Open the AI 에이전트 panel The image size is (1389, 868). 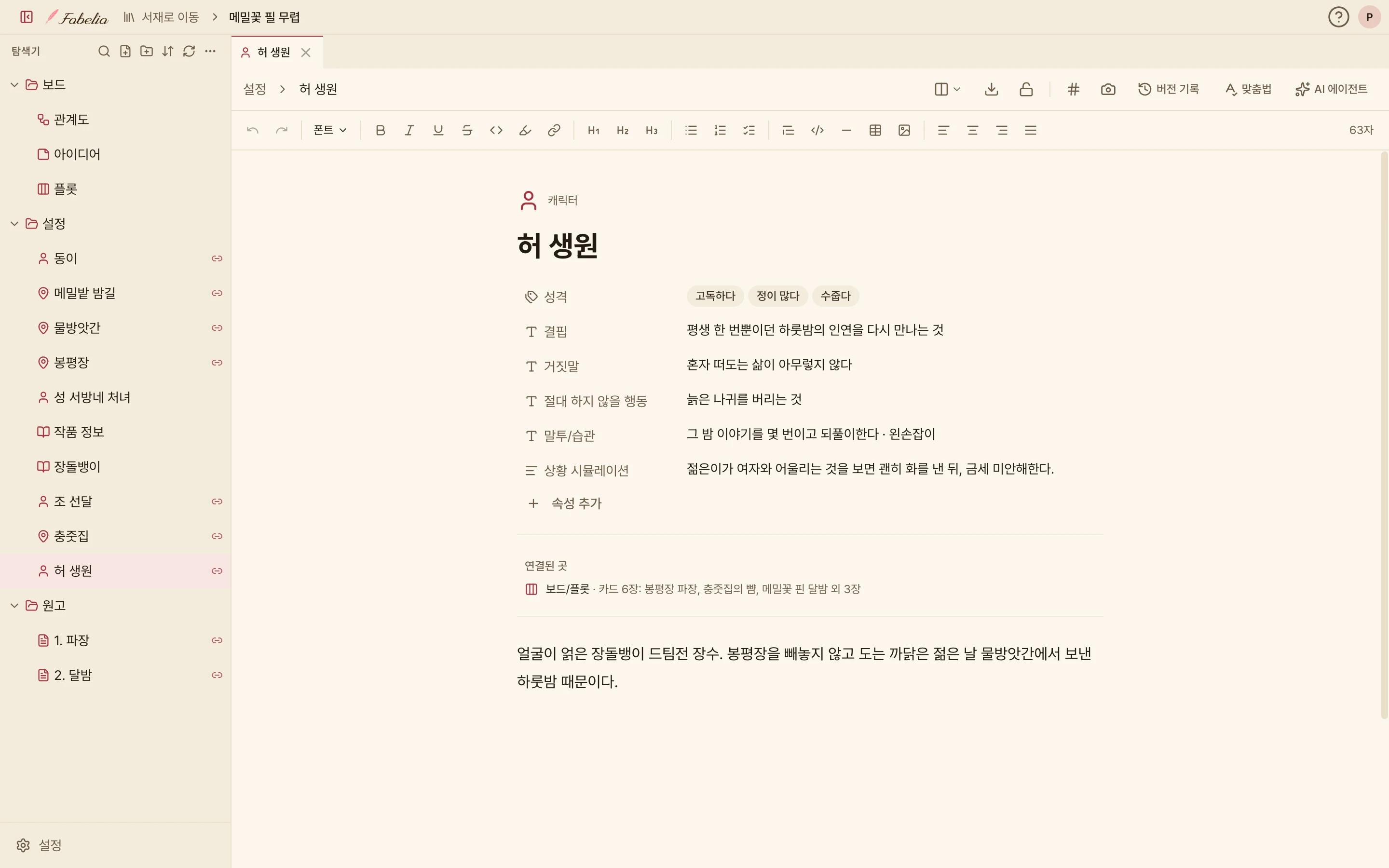[x=1331, y=89]
